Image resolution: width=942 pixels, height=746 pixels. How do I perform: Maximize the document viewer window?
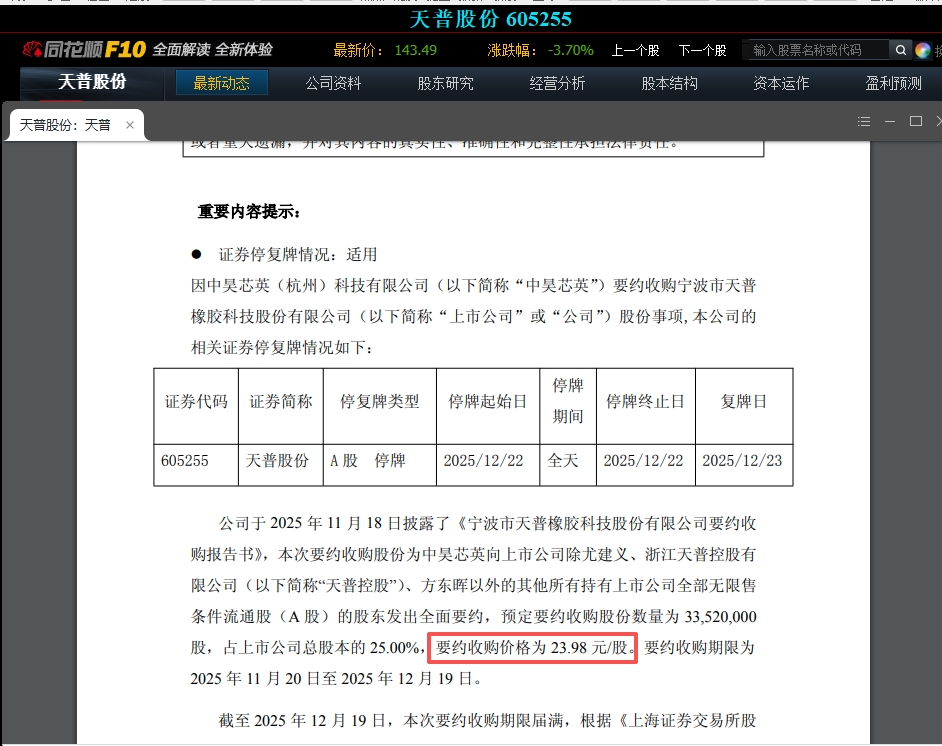click(916, 121)
